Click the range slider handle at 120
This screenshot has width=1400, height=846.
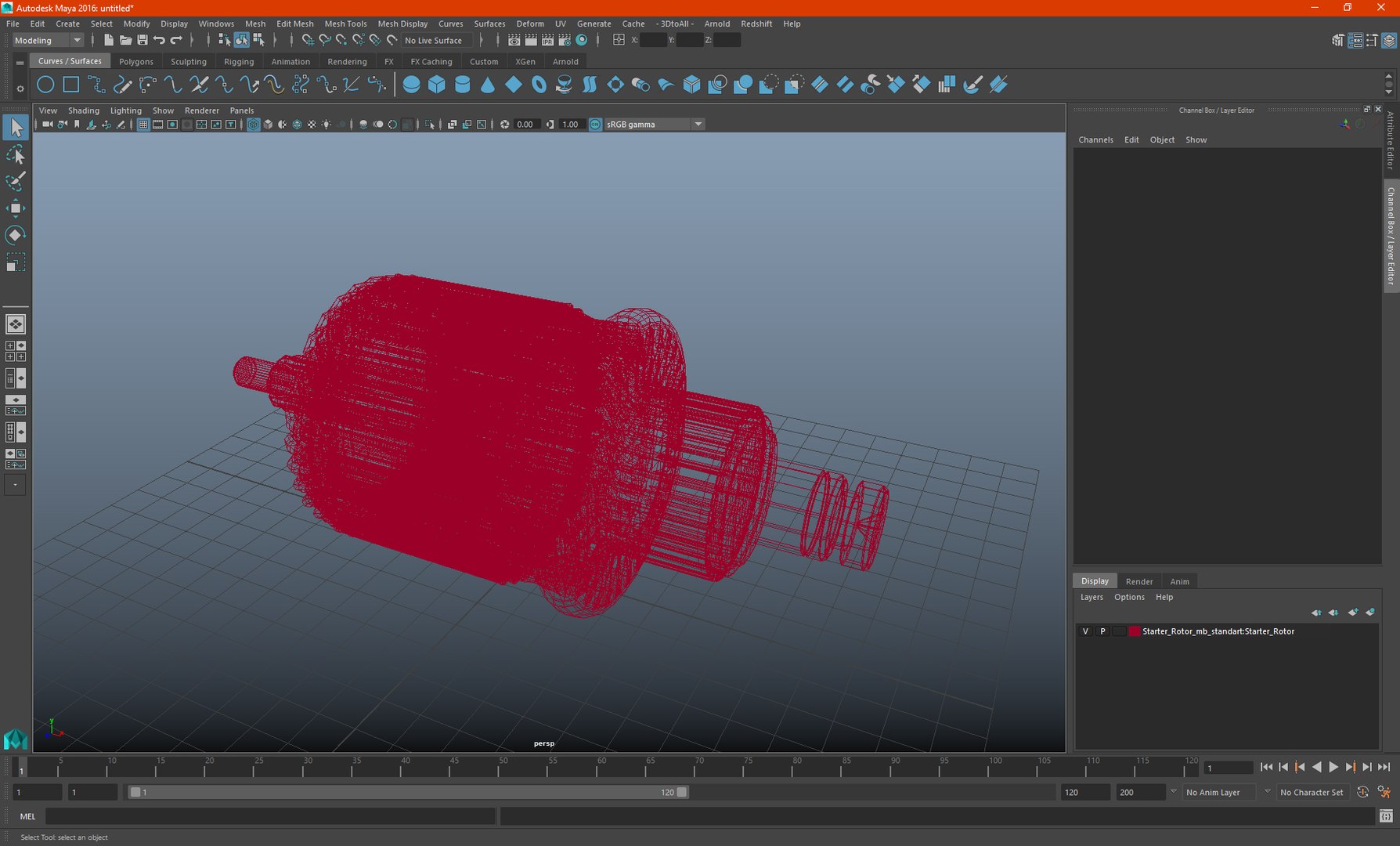[x=682, y=792]
